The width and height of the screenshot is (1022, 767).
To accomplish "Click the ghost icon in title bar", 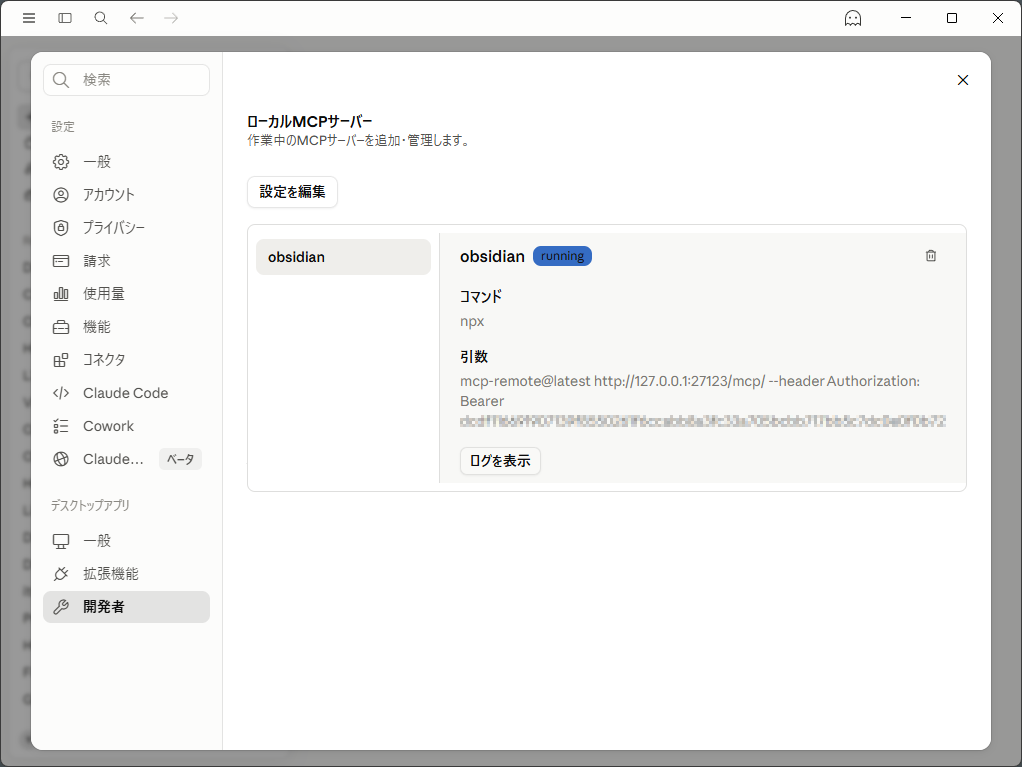I will pos(853,18).
